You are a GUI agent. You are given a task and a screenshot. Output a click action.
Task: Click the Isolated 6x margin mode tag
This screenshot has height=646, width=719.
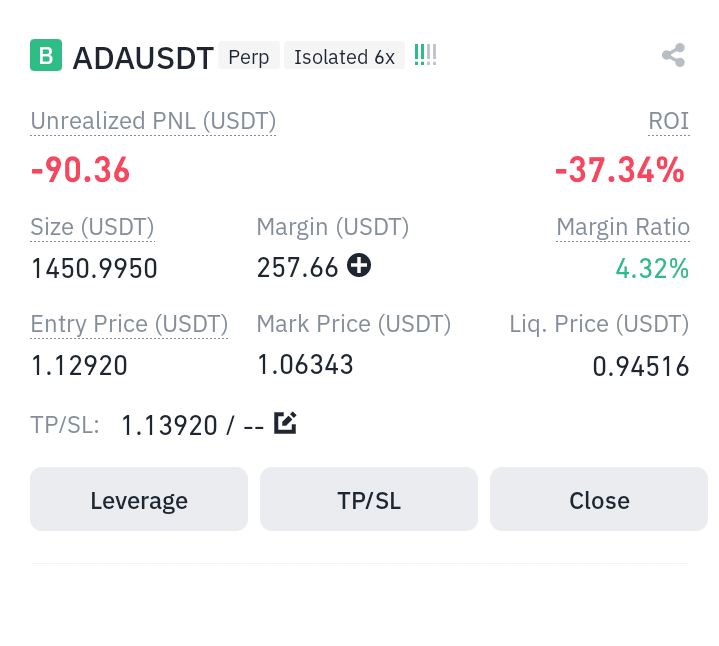(344, 55)
